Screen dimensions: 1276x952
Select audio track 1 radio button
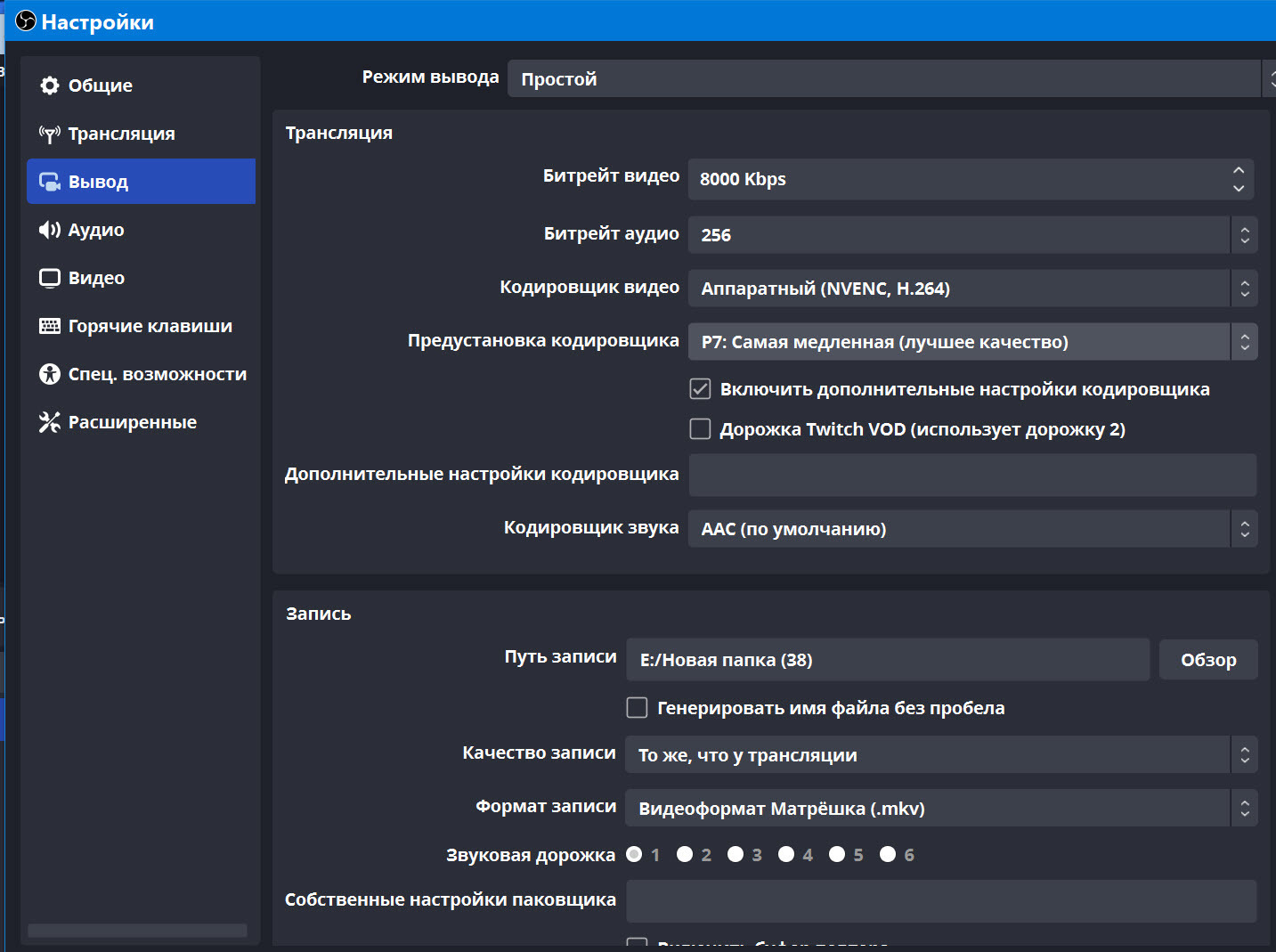pos(634,854)
